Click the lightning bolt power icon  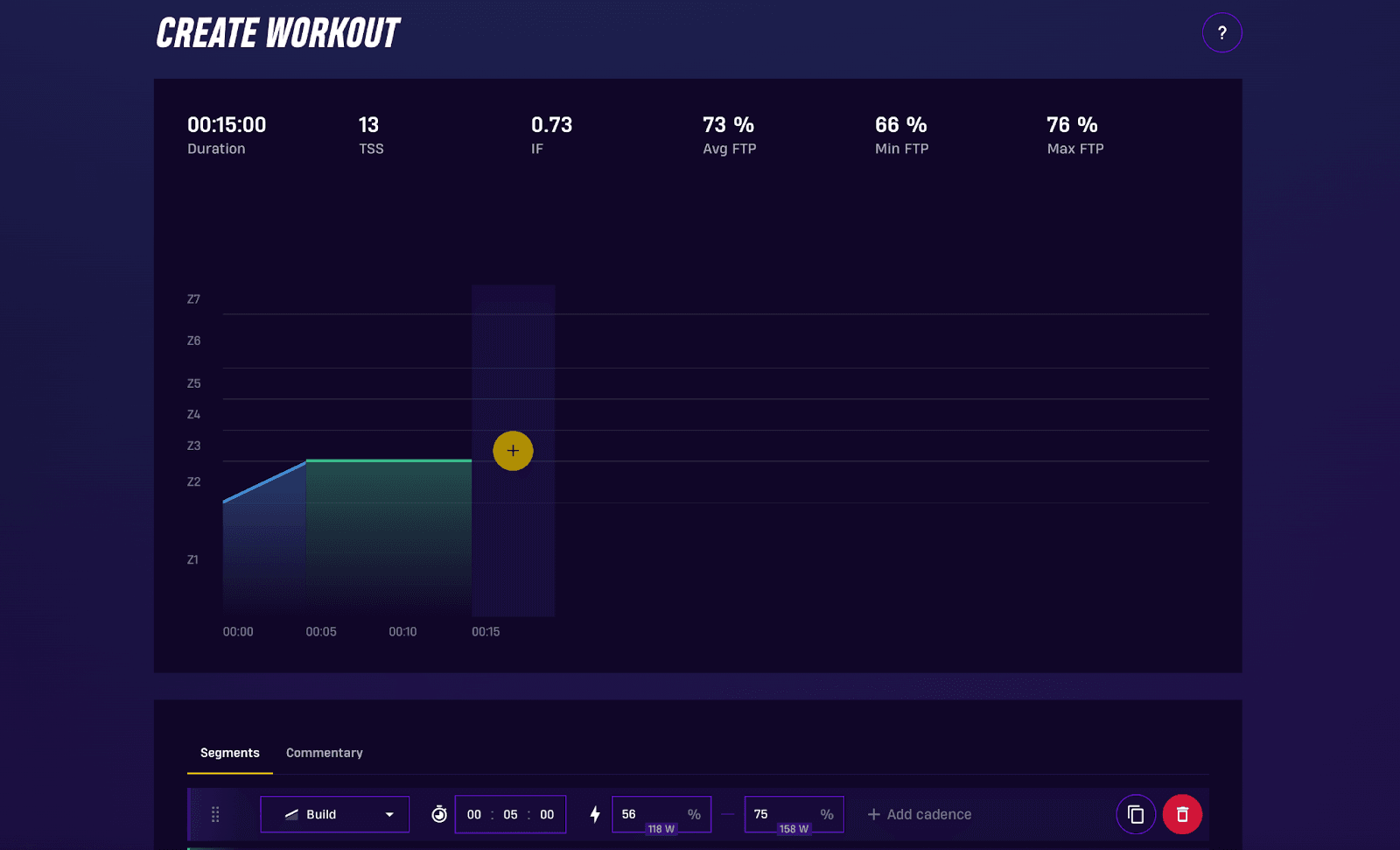pyautogui.click(x=595, y=814)
